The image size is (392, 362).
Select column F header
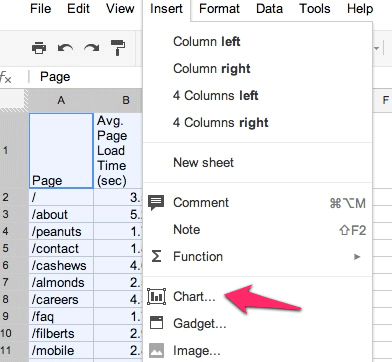click(385, 100)
